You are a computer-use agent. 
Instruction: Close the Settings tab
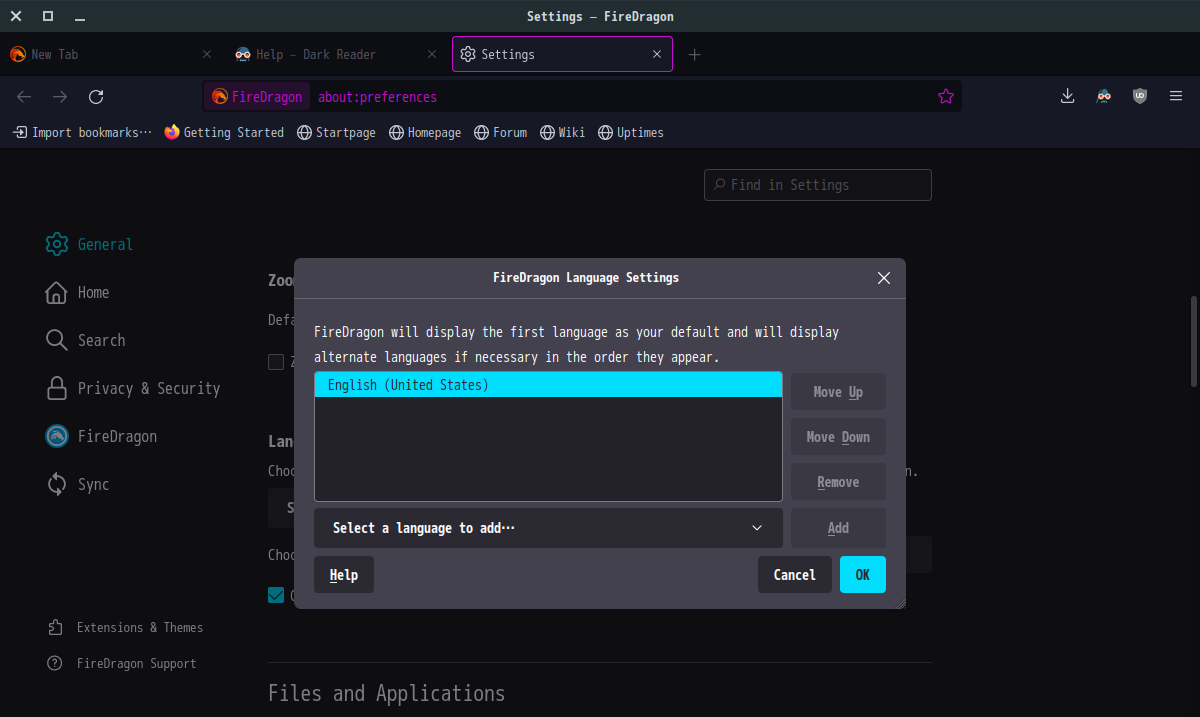click(657, 54)
